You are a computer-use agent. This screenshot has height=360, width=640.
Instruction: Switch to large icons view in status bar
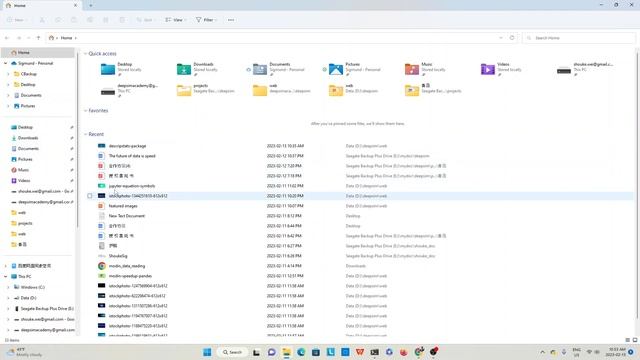[635, 340]
